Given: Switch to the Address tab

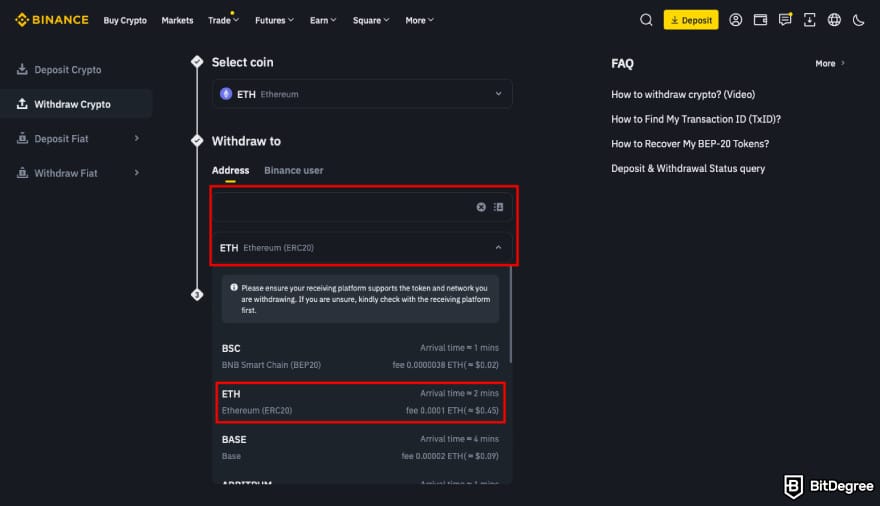Looking at the screenshot, I should coord(230,170).
